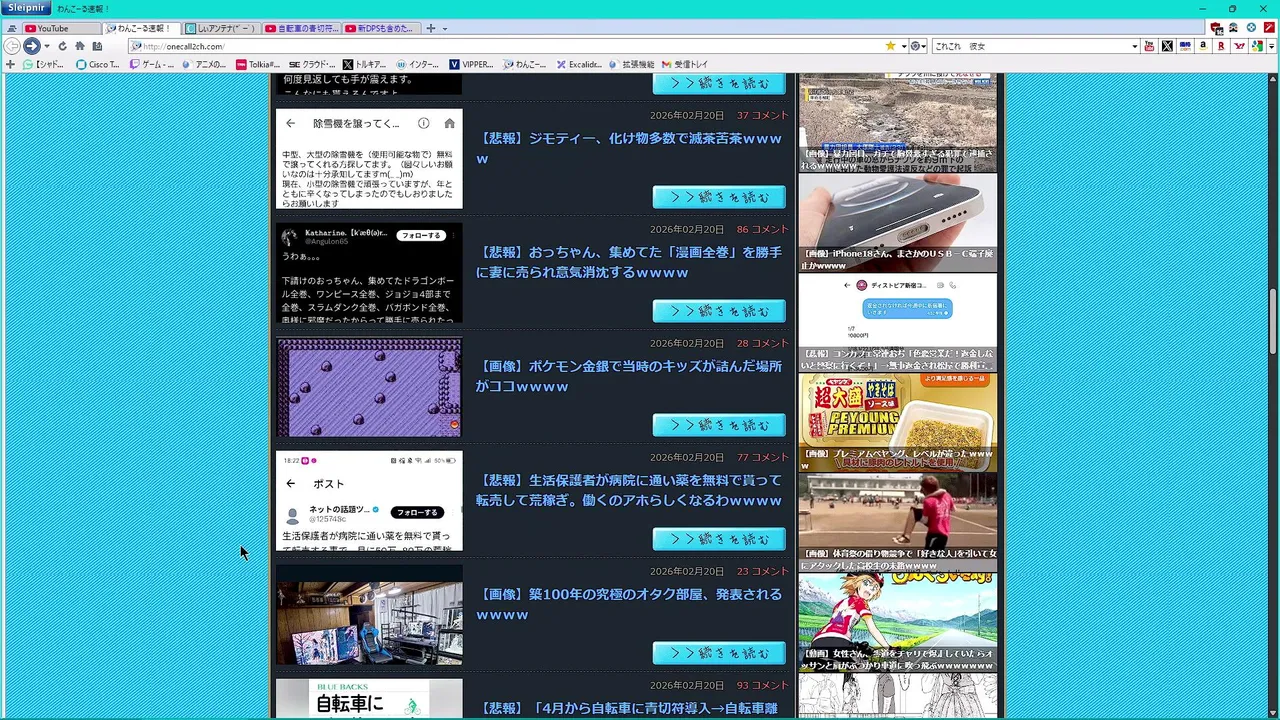1280x720 pixels.
Task: Open the sidebar 体育祭 借り物競争 image
Action: point(897,522)
